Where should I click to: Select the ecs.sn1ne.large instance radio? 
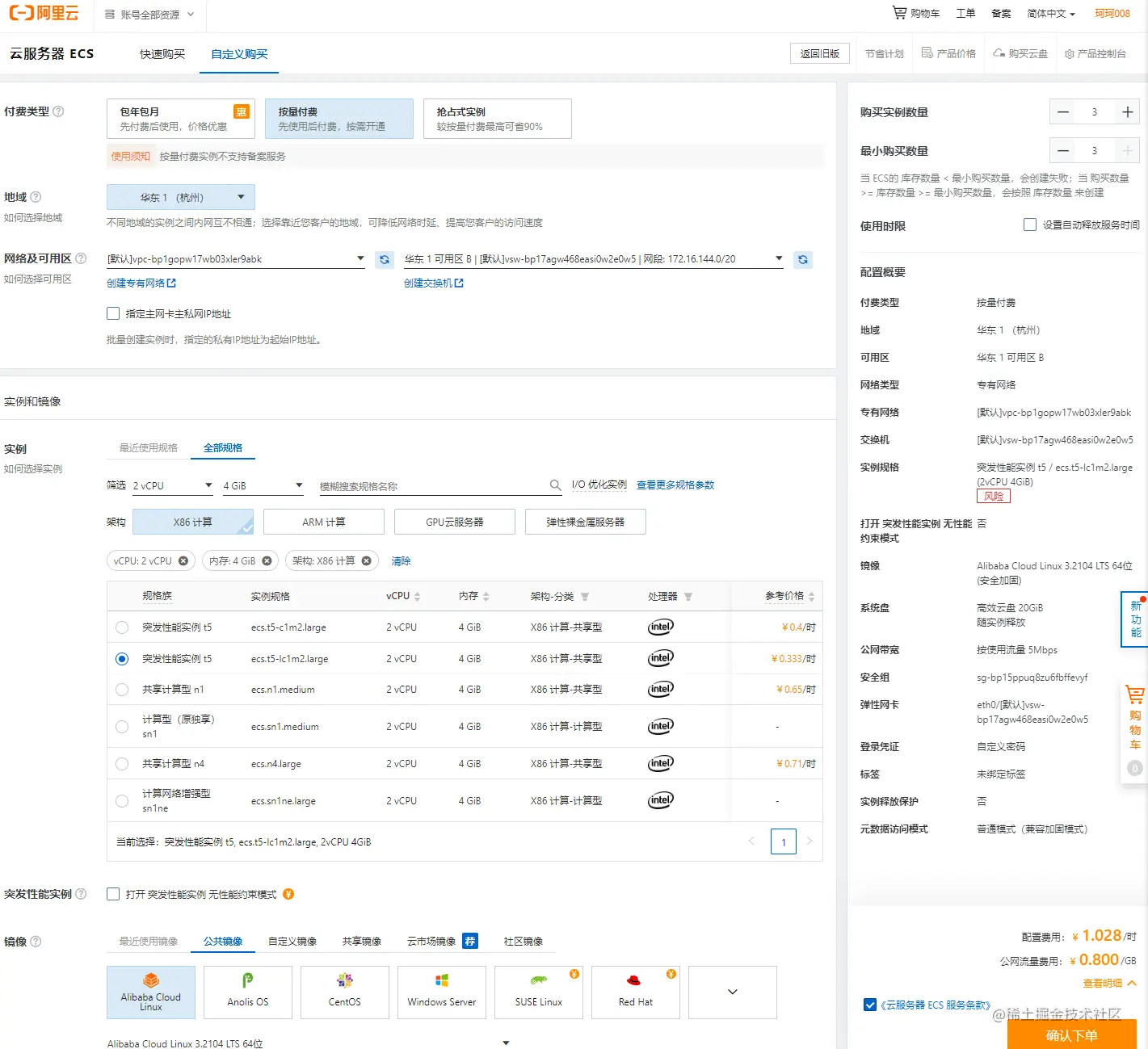[122, 801]
